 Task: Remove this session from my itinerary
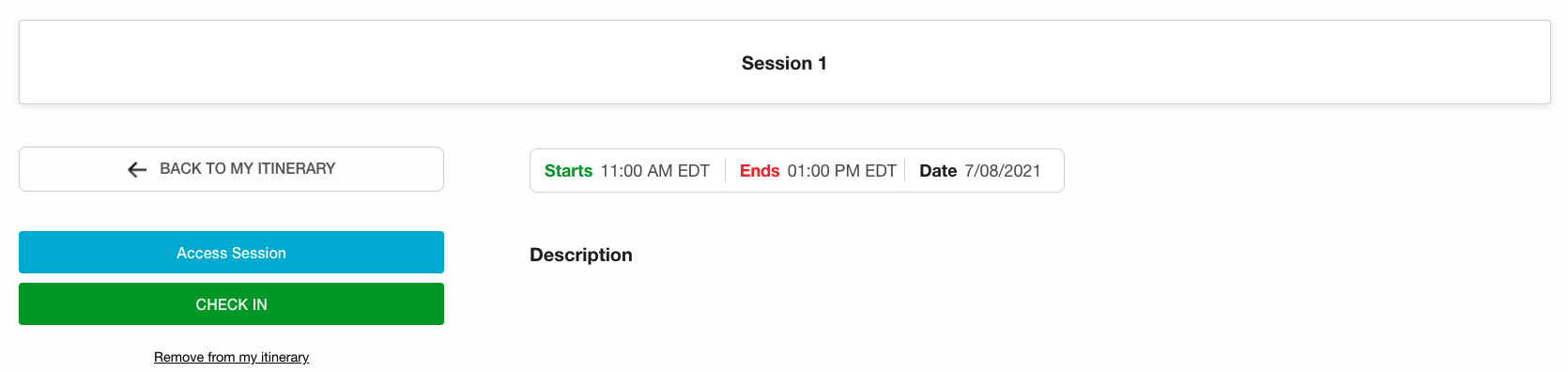pos(231,357)
